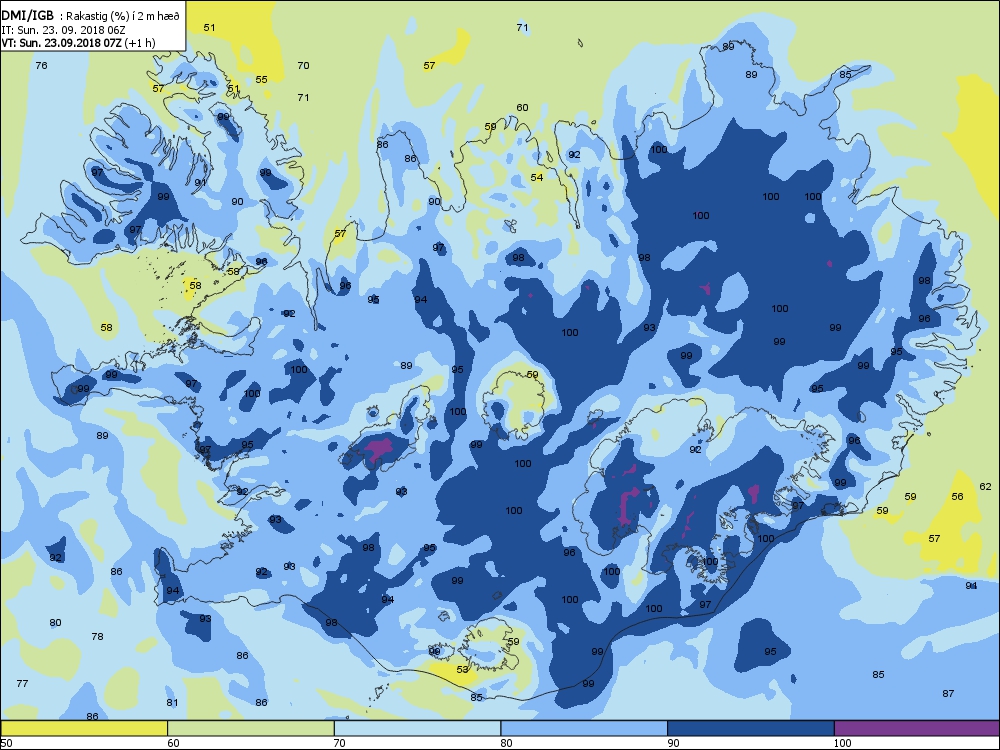Click the legend scale label 50
This screenshot has width=1000, height=750.
click(x=6, y=743)
